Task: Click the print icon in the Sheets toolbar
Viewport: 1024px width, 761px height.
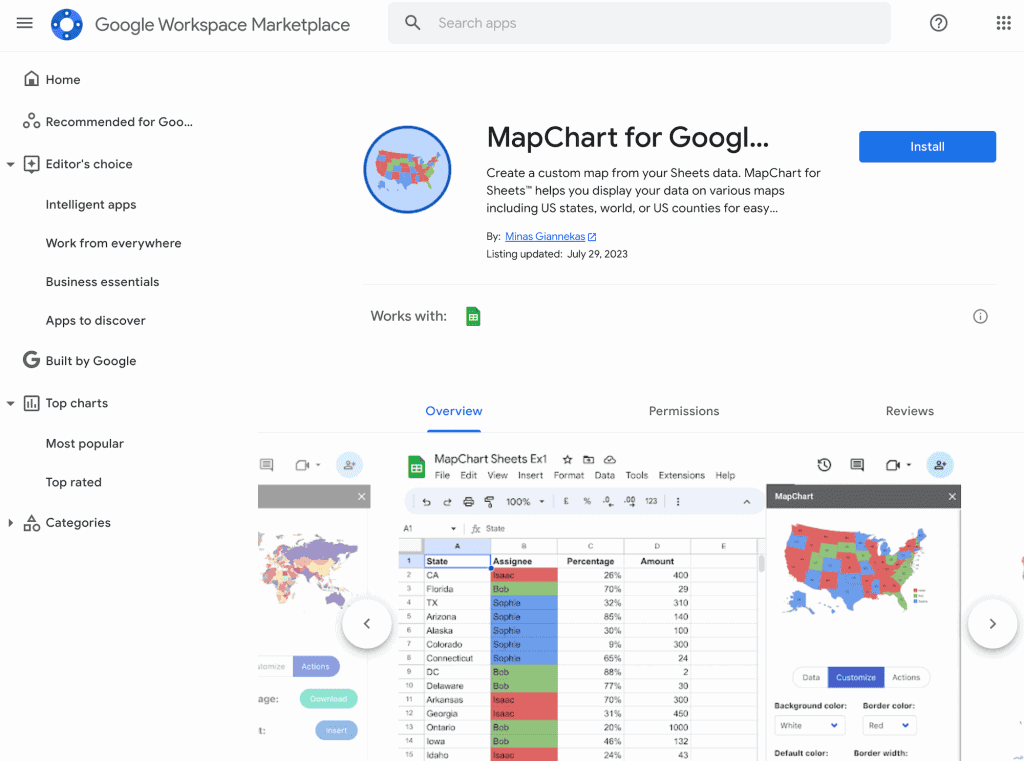Action: 468,502
